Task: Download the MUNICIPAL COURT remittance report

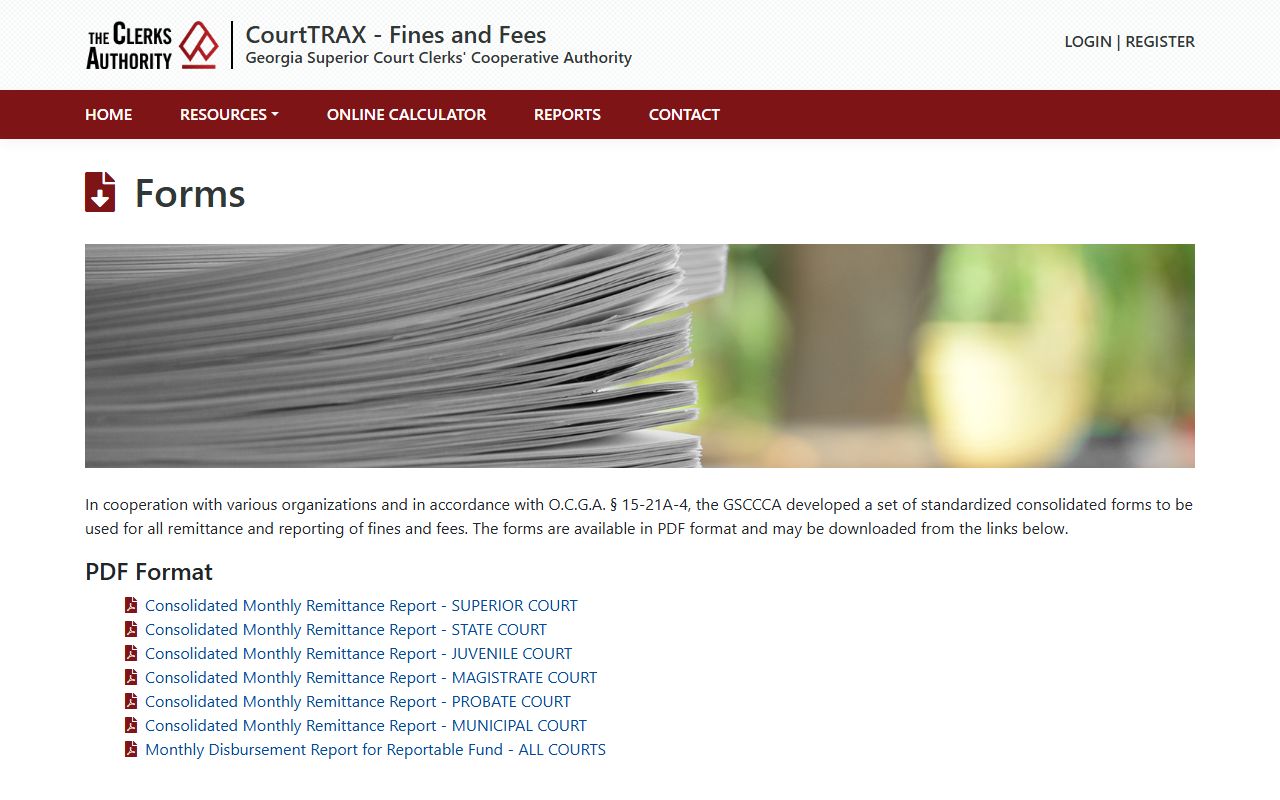Action: (366, 725)
